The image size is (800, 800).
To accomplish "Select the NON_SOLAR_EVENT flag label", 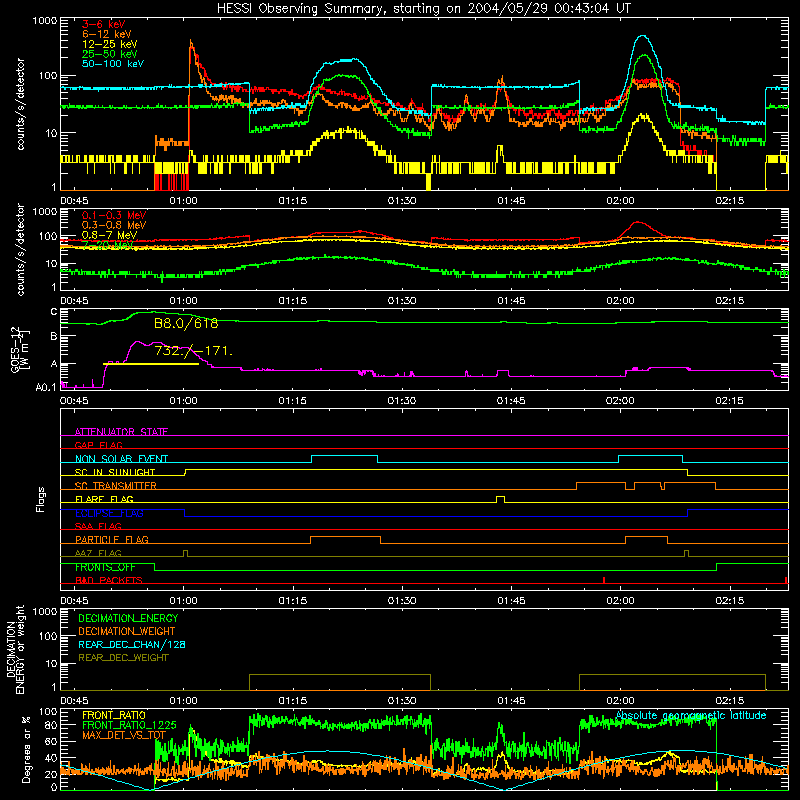I will coord(121,459).
